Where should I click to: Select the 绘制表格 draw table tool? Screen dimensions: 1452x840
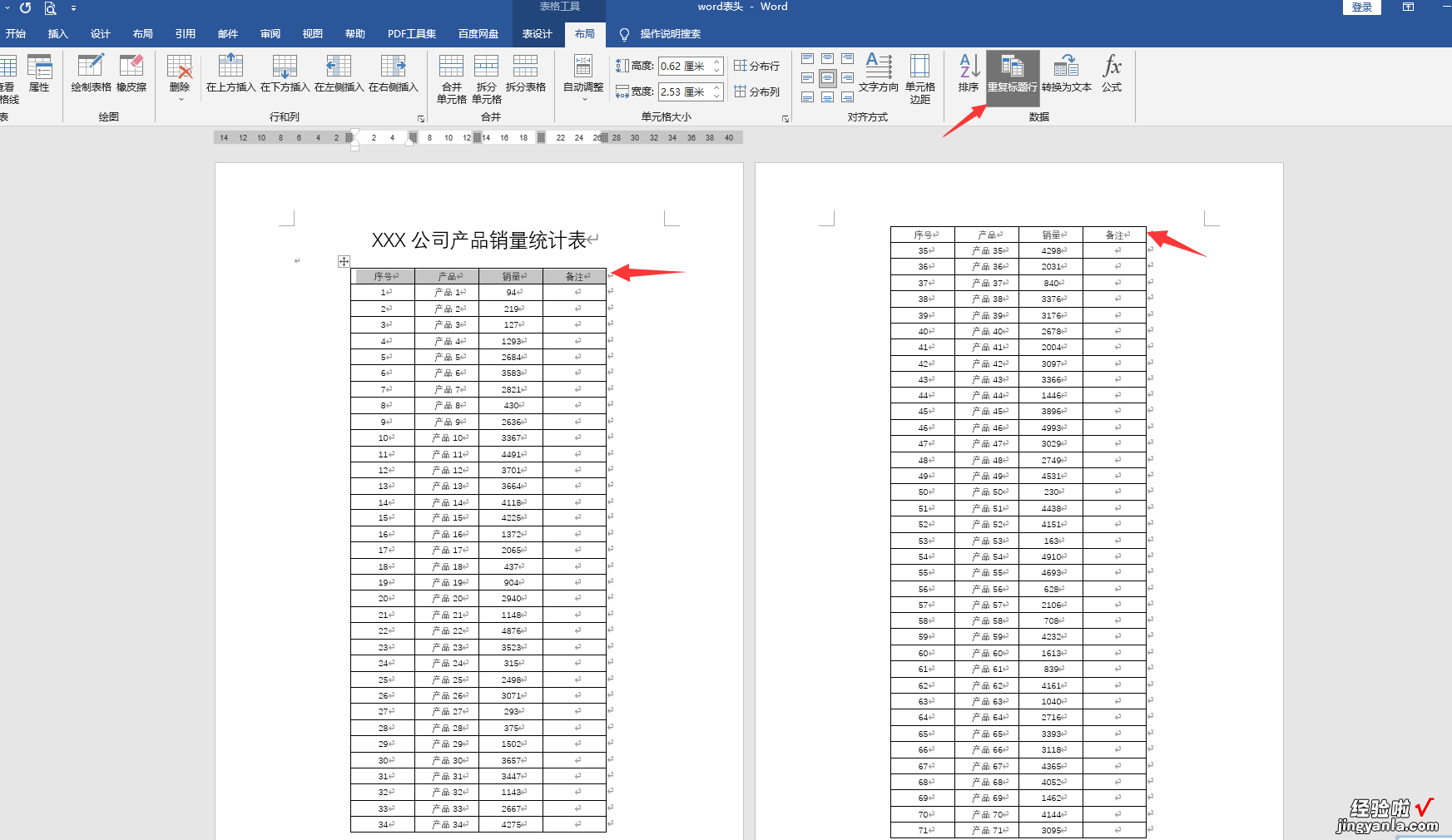click(x=91, y=73)
